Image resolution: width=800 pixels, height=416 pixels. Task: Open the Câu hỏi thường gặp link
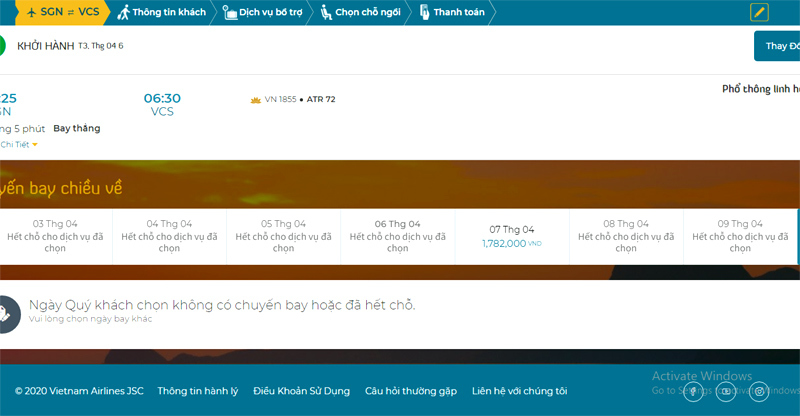click(x=410, y=391)
